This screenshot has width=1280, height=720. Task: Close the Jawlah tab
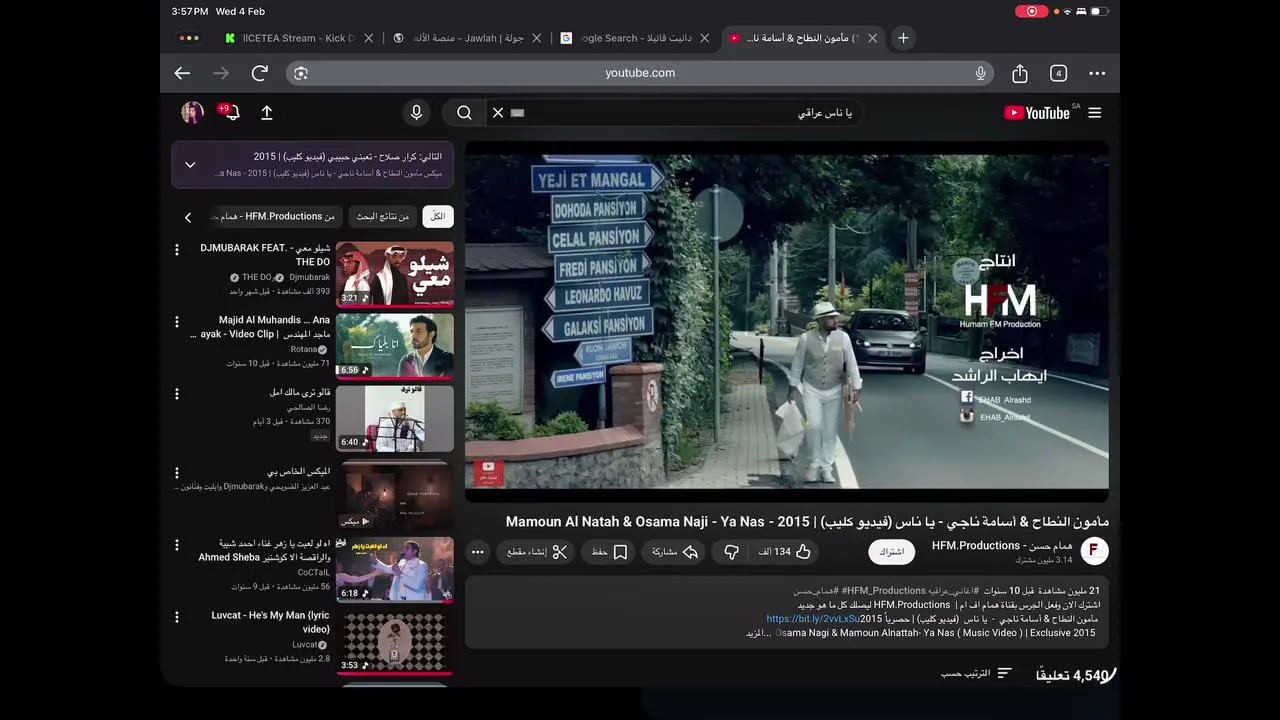pos(536,38)
